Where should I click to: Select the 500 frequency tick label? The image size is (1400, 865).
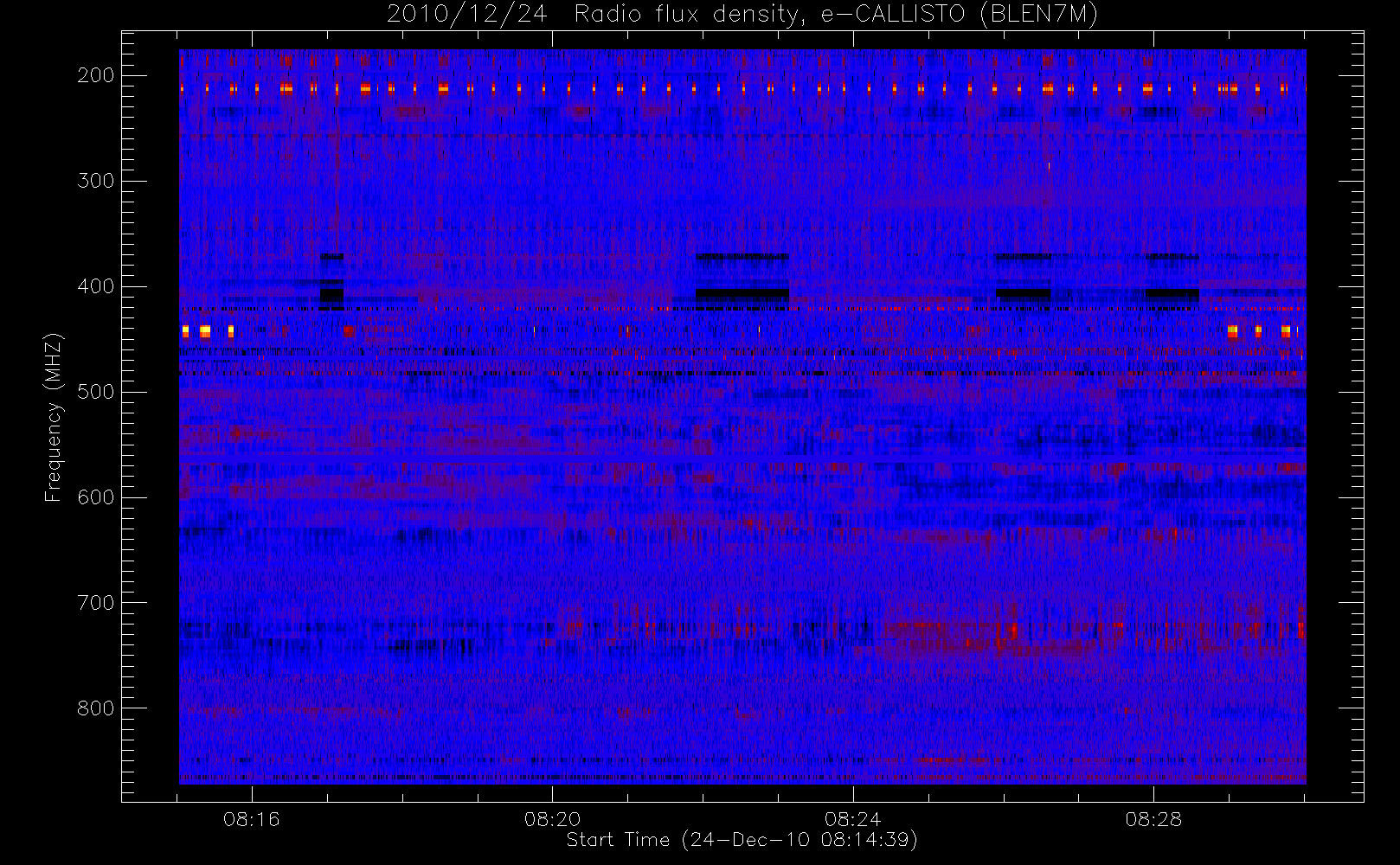[x=96, y=392]
